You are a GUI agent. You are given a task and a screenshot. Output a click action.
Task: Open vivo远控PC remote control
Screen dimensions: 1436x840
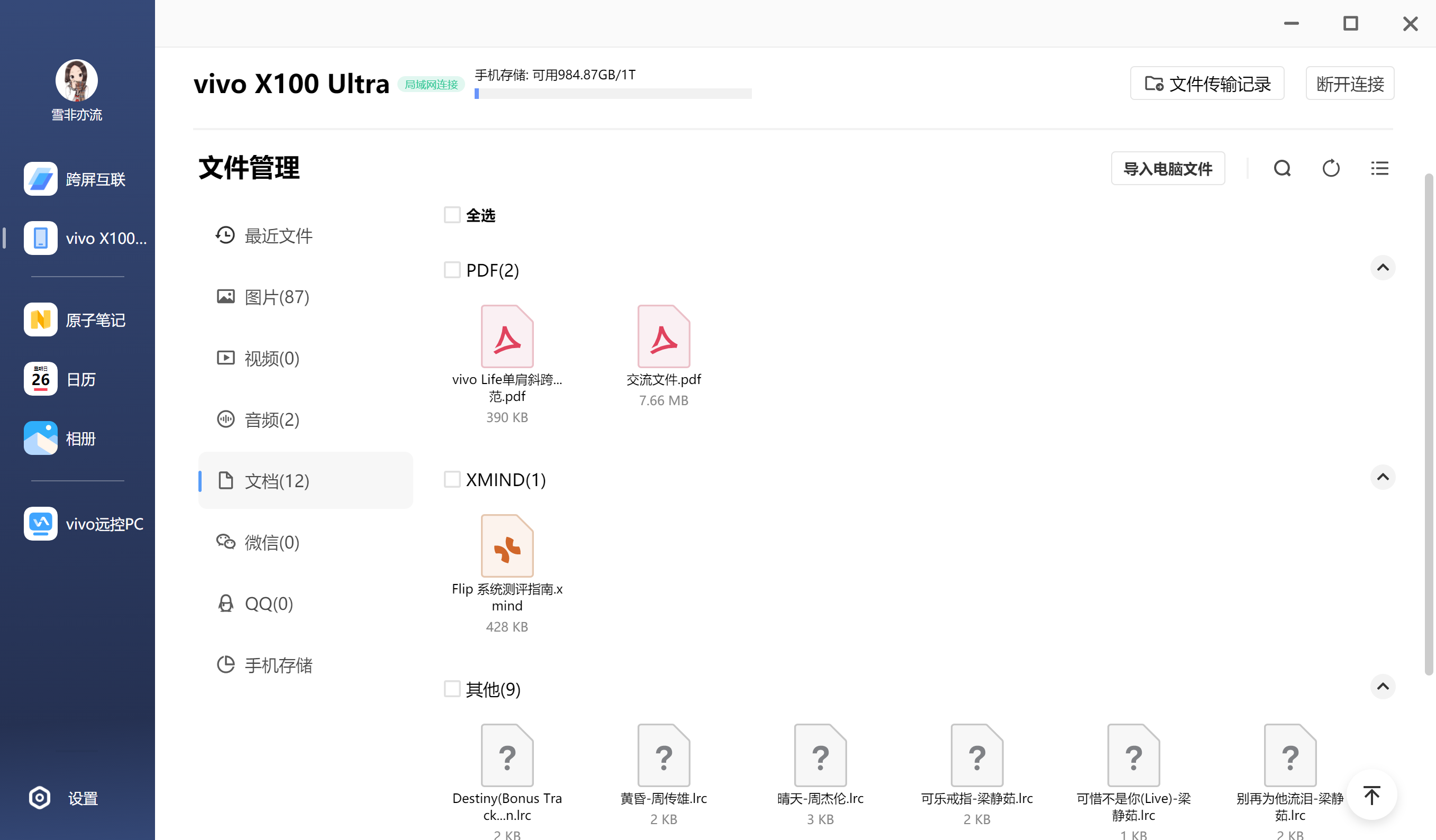pos(84,523)
